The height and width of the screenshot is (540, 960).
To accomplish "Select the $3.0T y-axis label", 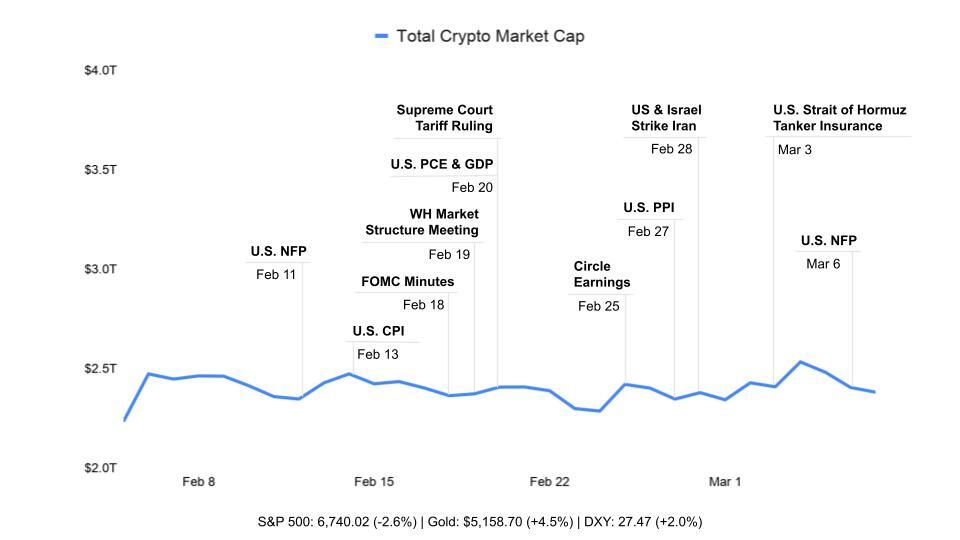I will 100,269.
